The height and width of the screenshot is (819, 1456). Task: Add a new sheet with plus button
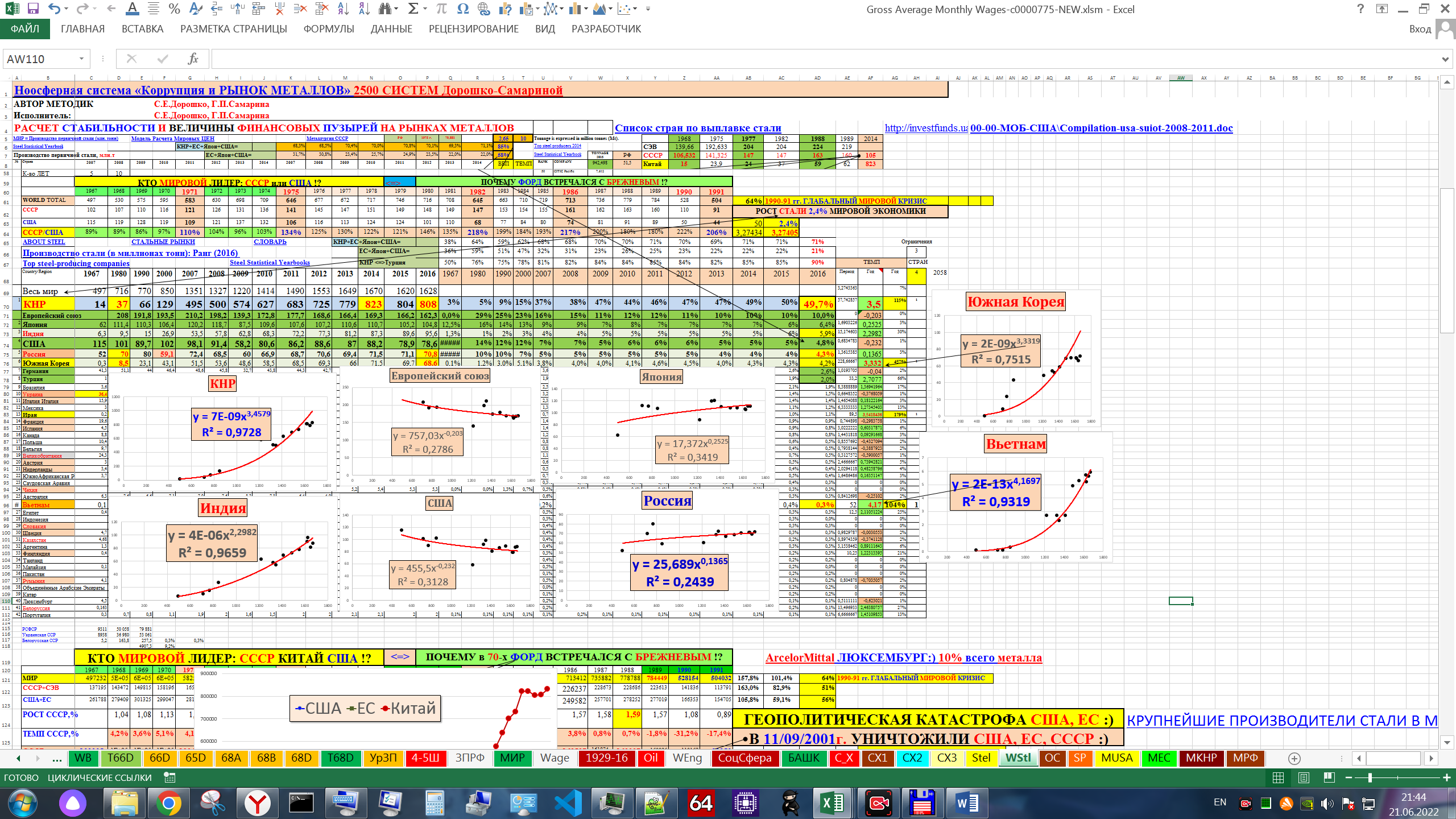1294,758
